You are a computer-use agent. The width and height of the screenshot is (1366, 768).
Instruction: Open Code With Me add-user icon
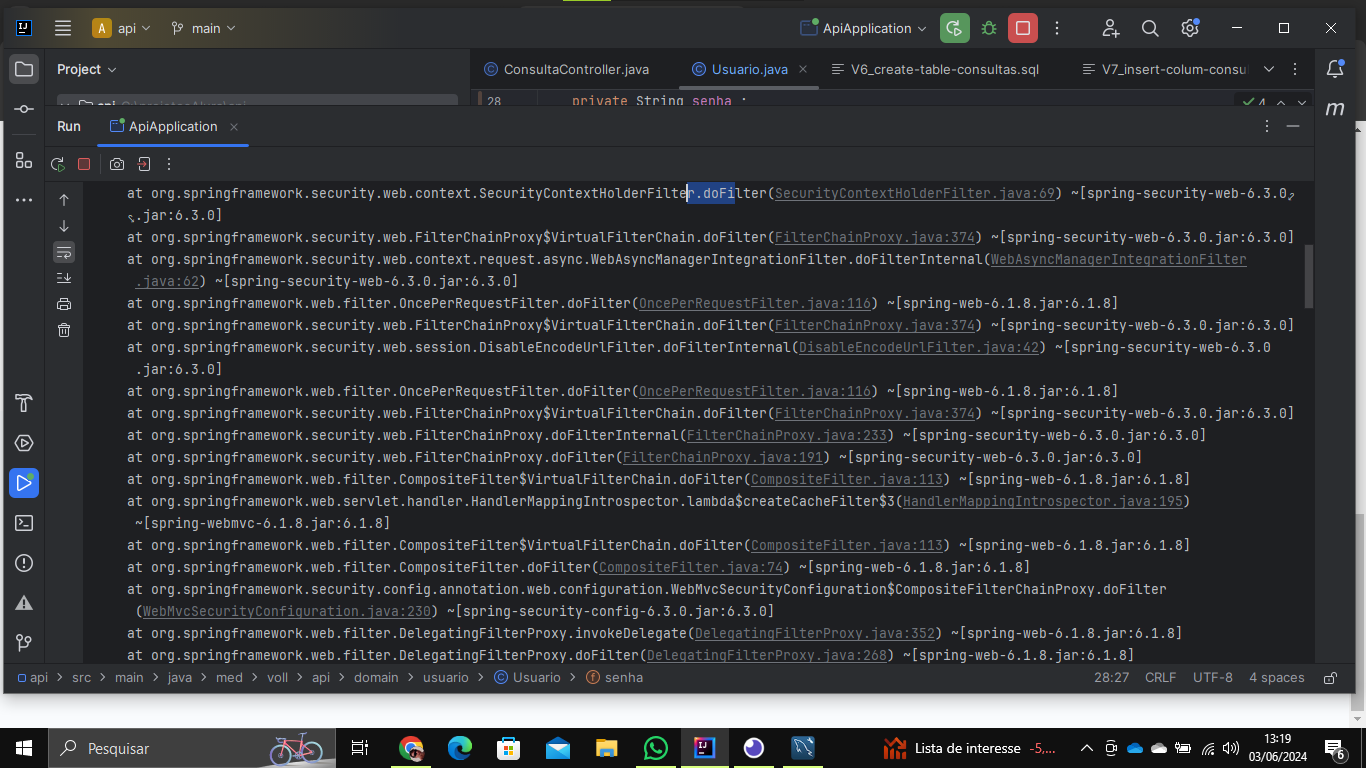click(1110, 28)
